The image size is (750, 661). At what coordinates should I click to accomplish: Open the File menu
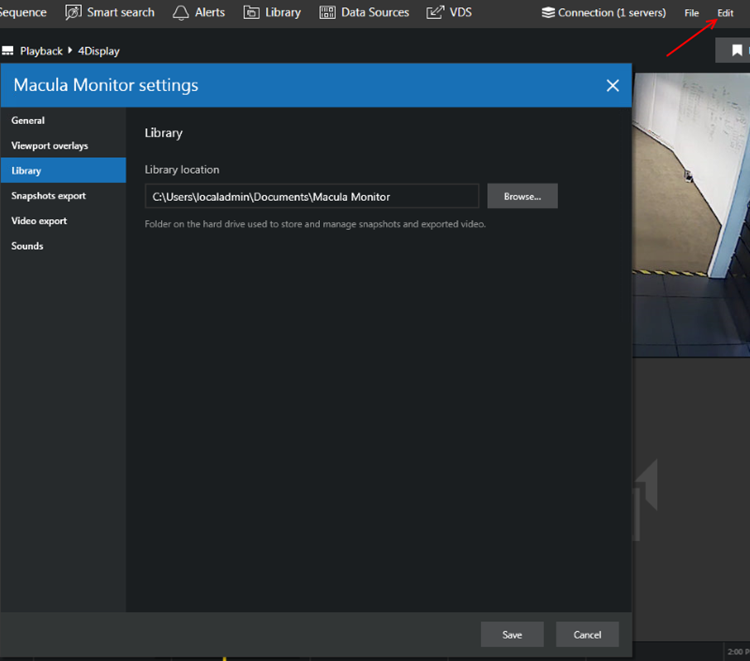[x=691, y=13]
